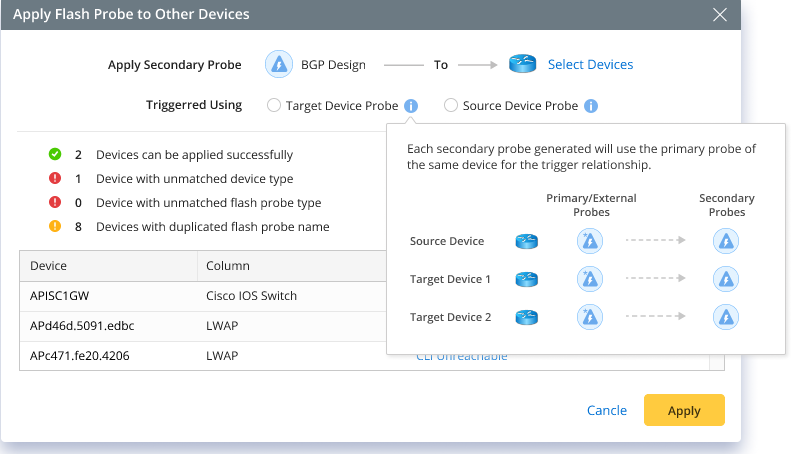Screen dimensions: 803x454
Task: Select the Source Device Probe radio button
Action: point(451,105)
